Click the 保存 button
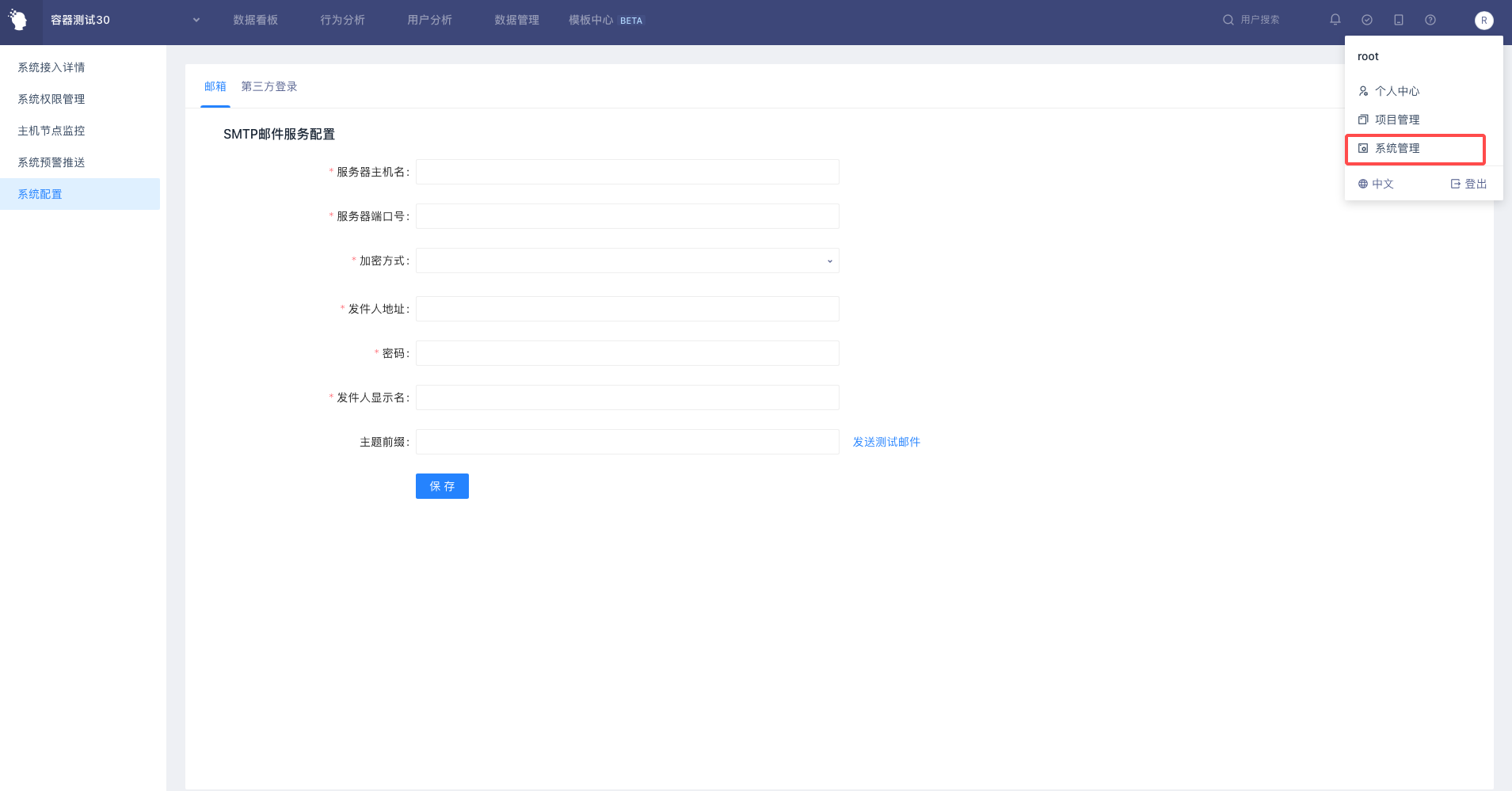The image size is (1512, 791). click(442, 486)
